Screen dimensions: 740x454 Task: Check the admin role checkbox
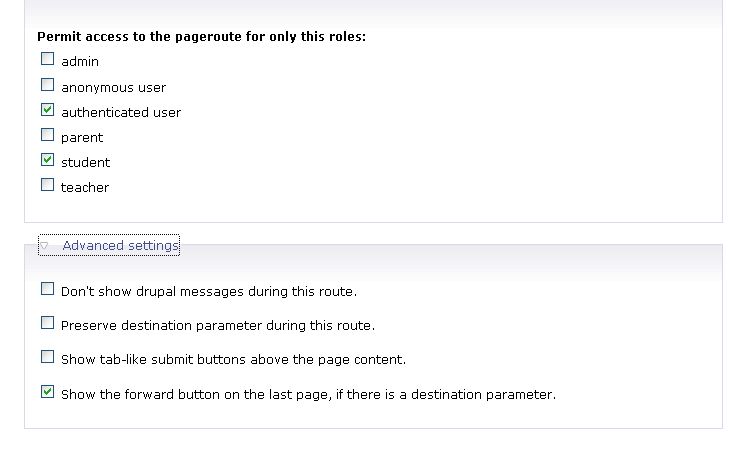(47, 59)
